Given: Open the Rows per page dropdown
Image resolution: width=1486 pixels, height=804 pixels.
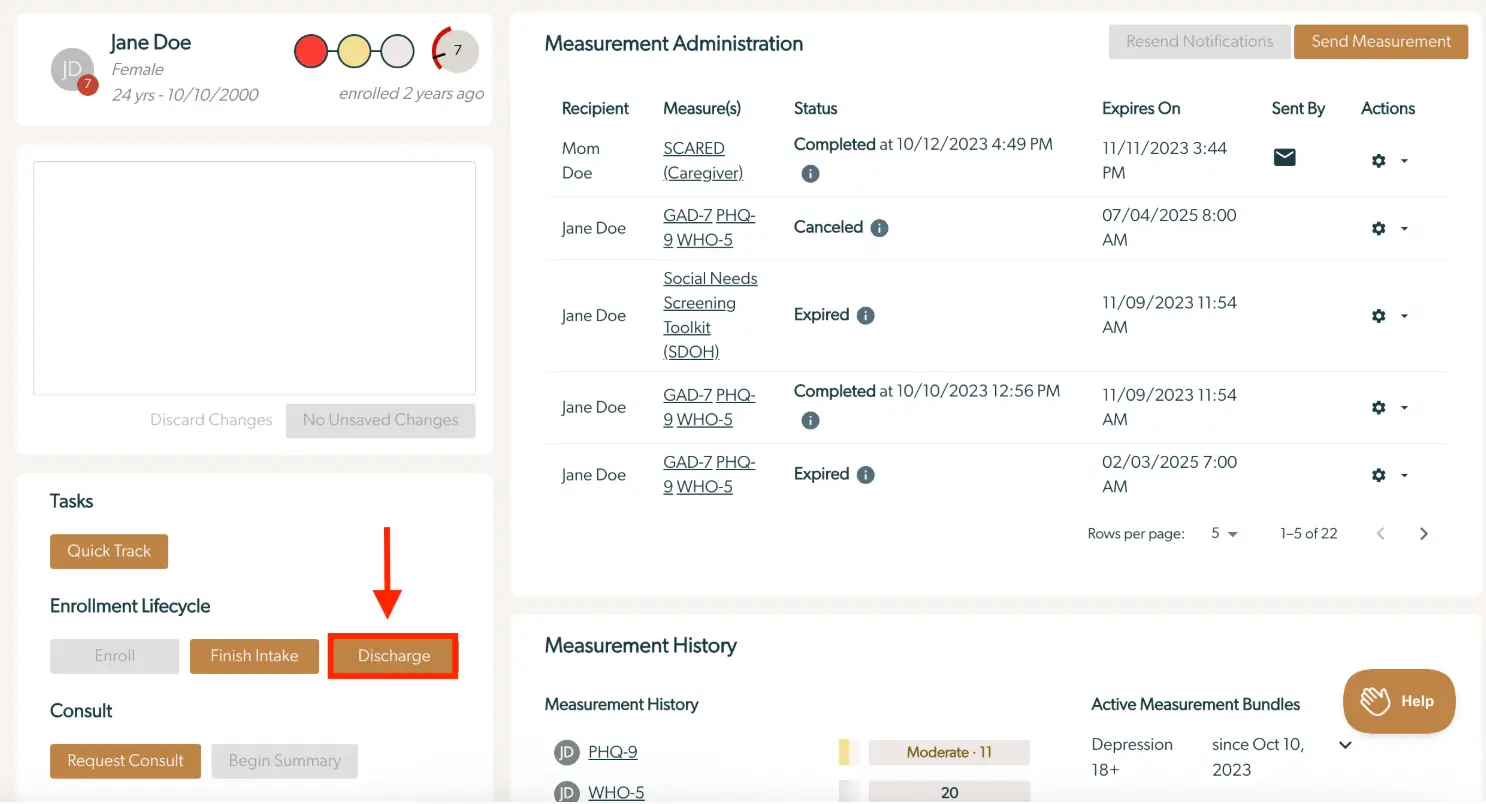Looking at the screenshot, I should click(1222, 534).
